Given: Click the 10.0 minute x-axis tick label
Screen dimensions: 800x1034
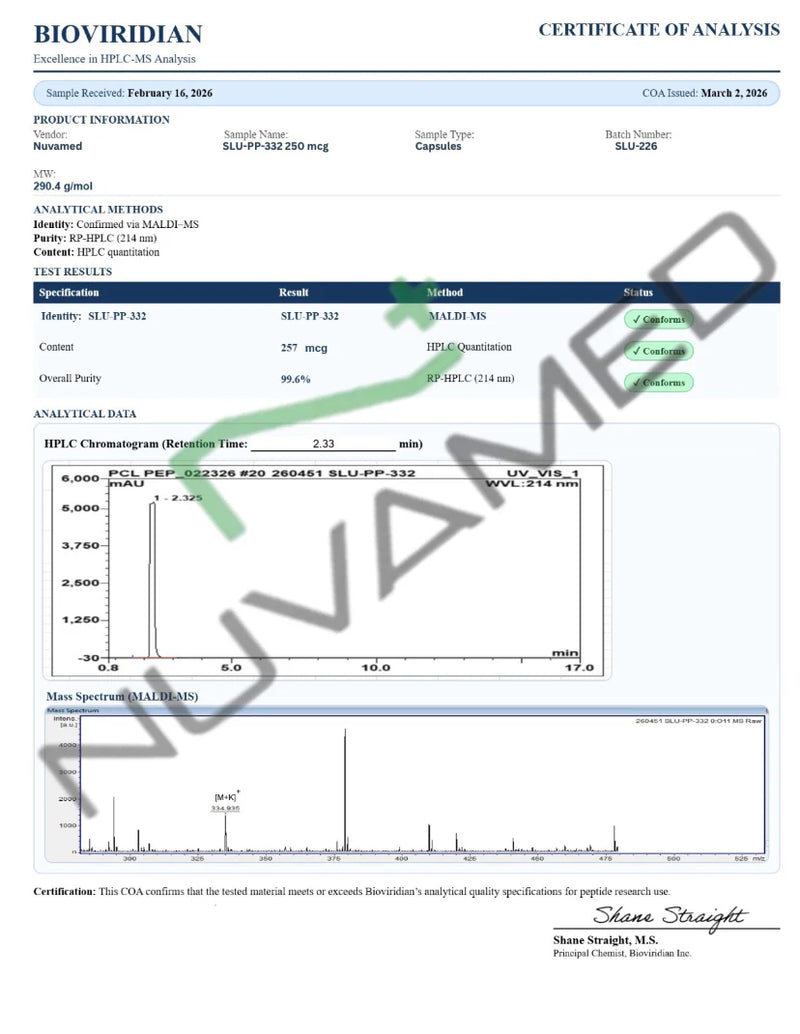Looking at the screenshot, I should point(375,667).
